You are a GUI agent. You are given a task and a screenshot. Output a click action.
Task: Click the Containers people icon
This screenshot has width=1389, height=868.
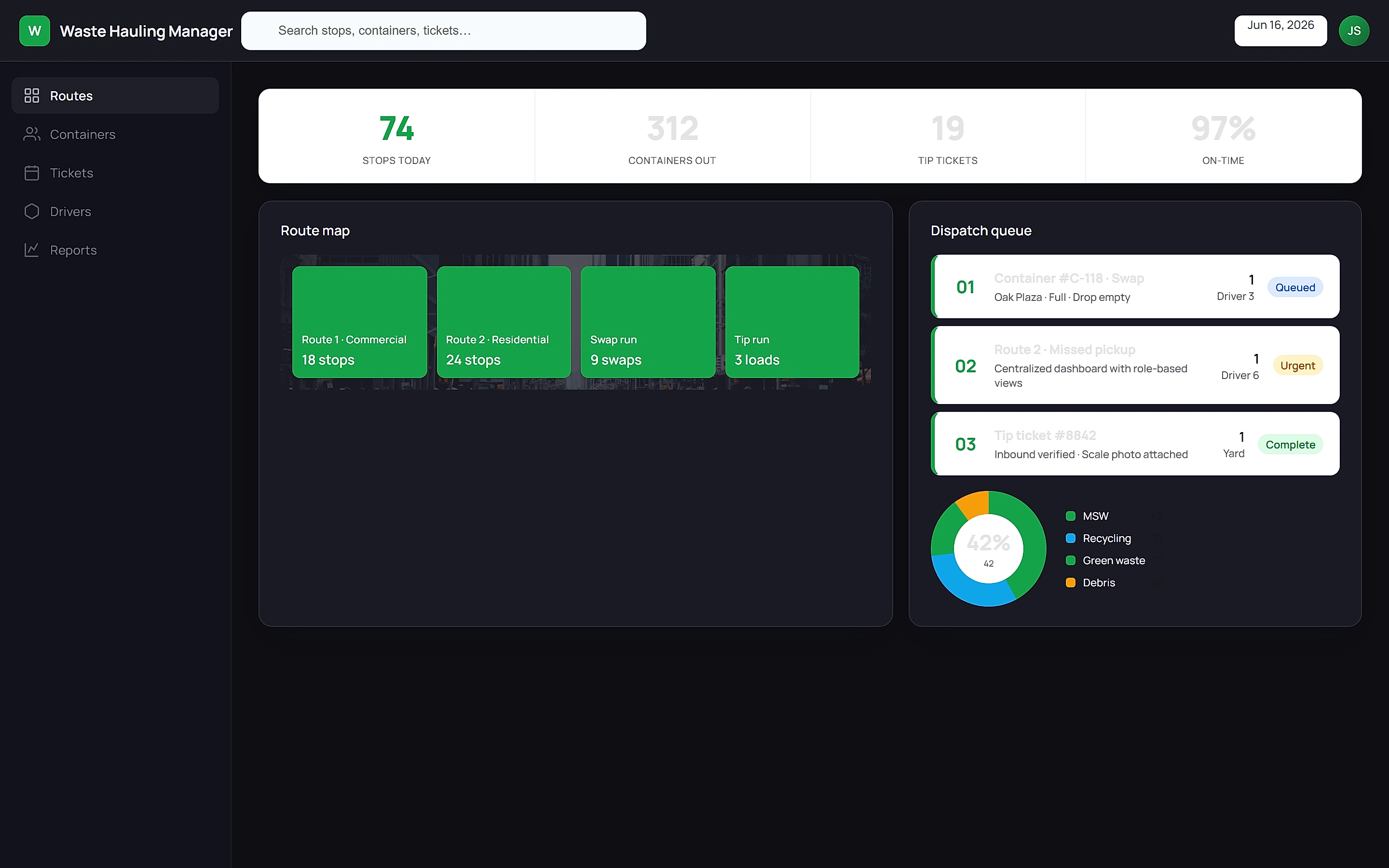pos(31,135)
